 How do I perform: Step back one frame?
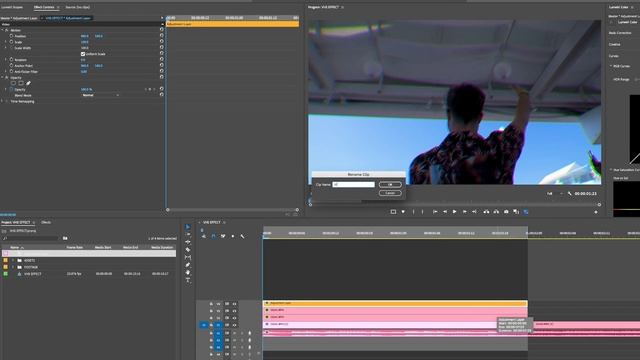[445, 212]
